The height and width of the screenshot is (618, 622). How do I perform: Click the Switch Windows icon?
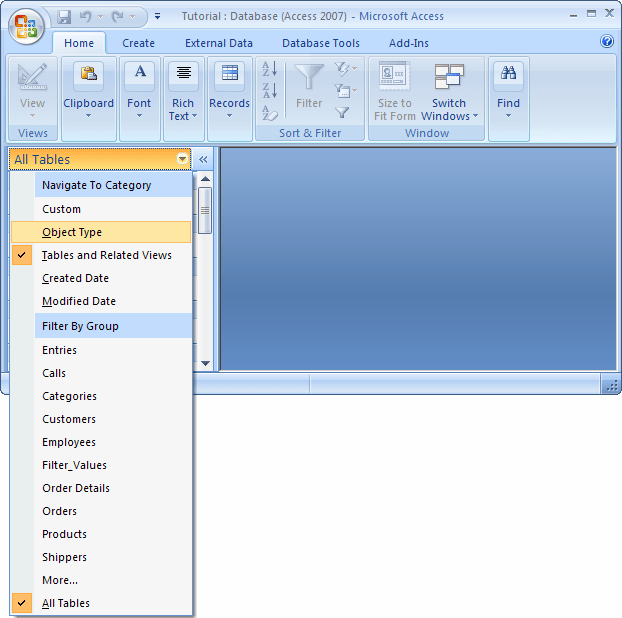(x=449, y=76)
